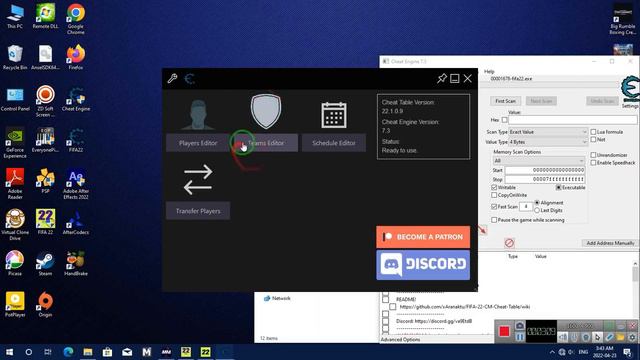Click the calendar schedule icon
The width and height of the screenshot is (640, 360).
pos(334,115)
